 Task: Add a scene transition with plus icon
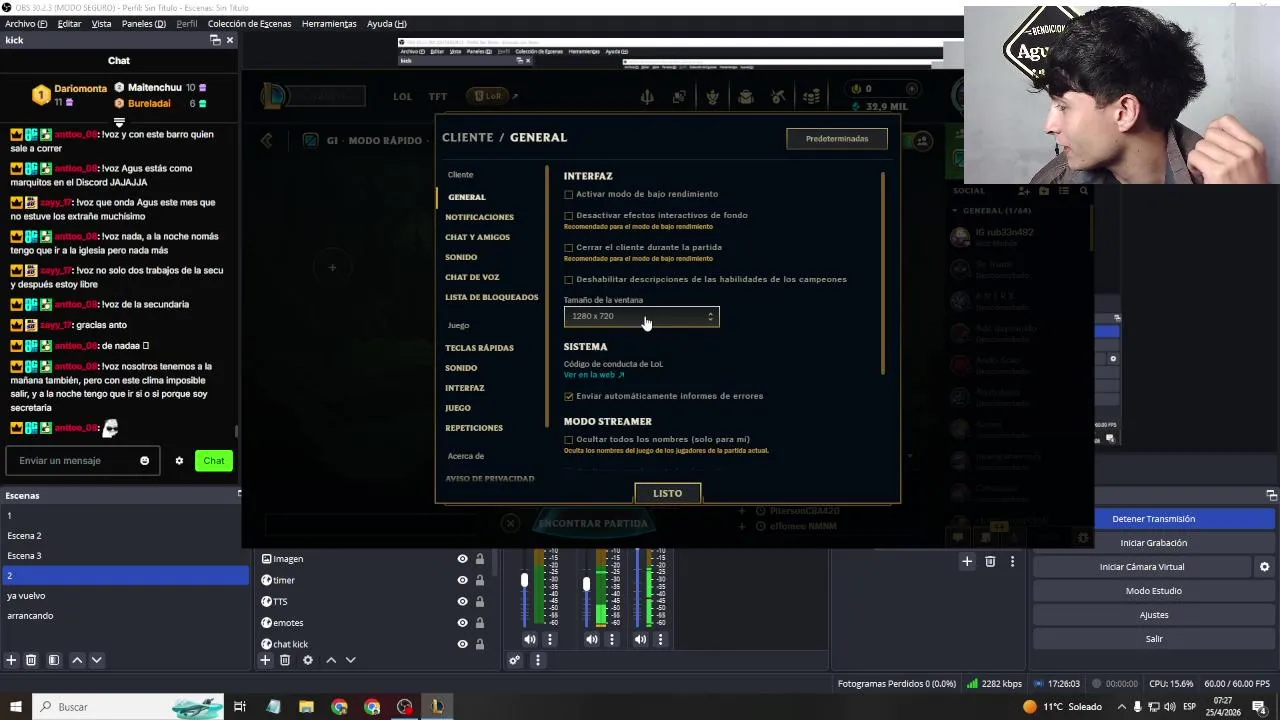[967, 562]
